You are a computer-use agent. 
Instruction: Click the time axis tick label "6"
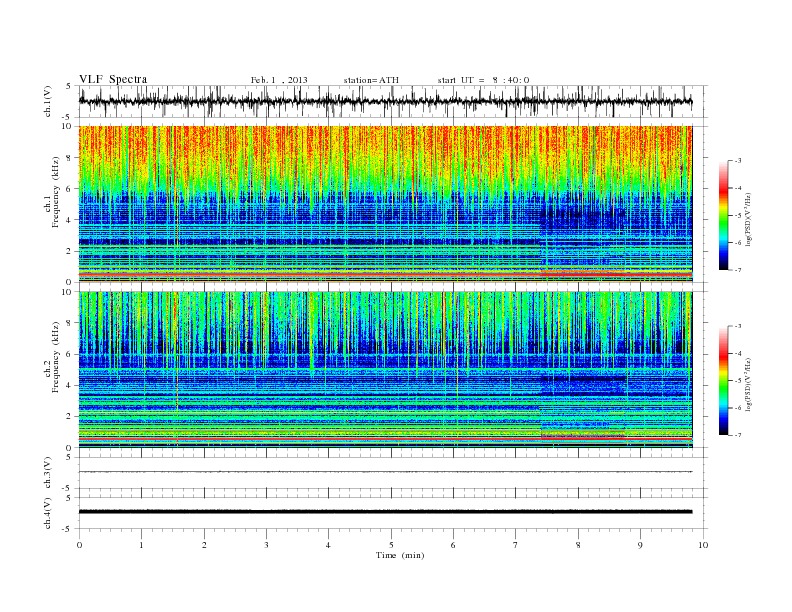tap(453, 545)
